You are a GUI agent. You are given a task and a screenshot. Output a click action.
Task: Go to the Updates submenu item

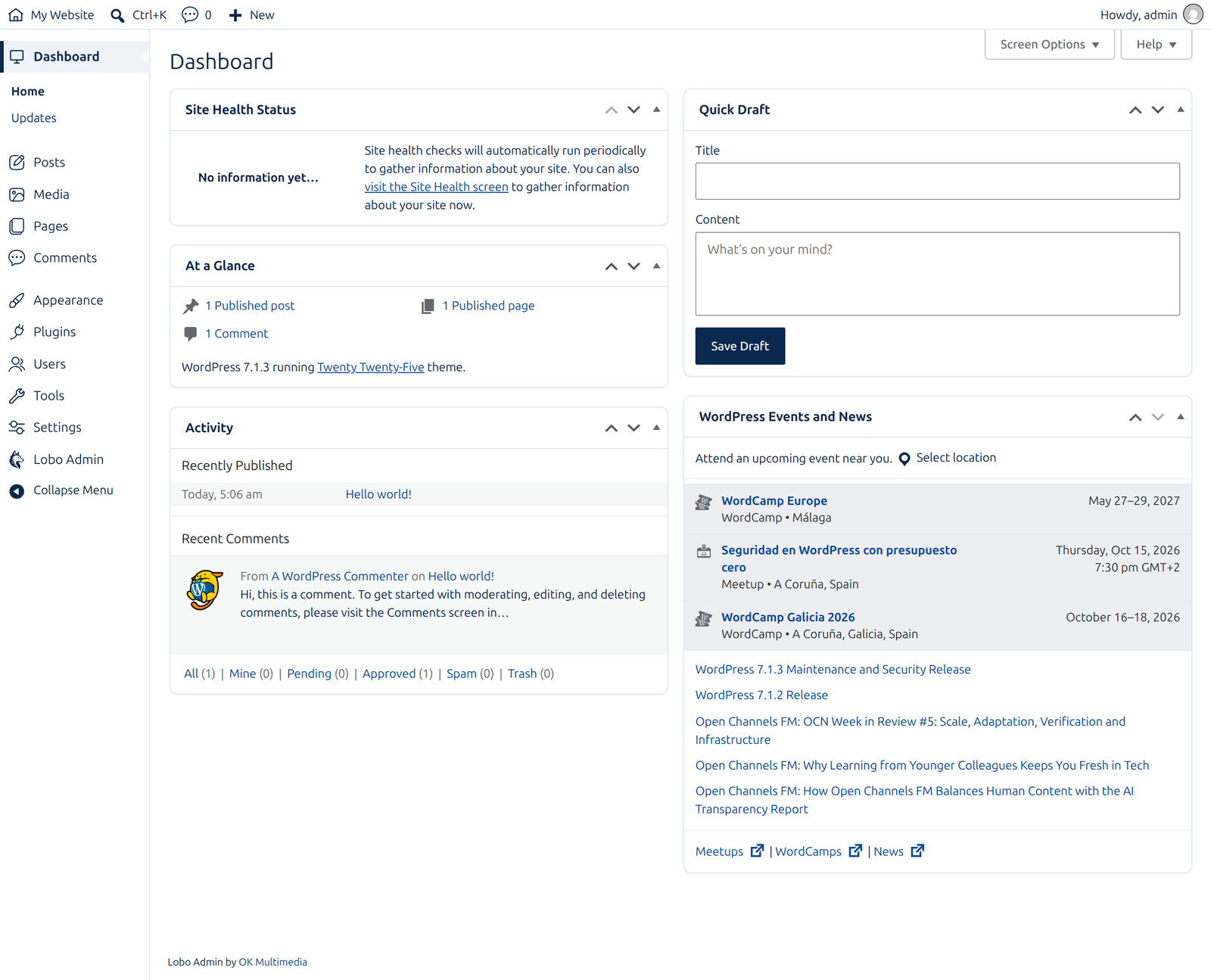pyautogui.click(x=34, y=118)
